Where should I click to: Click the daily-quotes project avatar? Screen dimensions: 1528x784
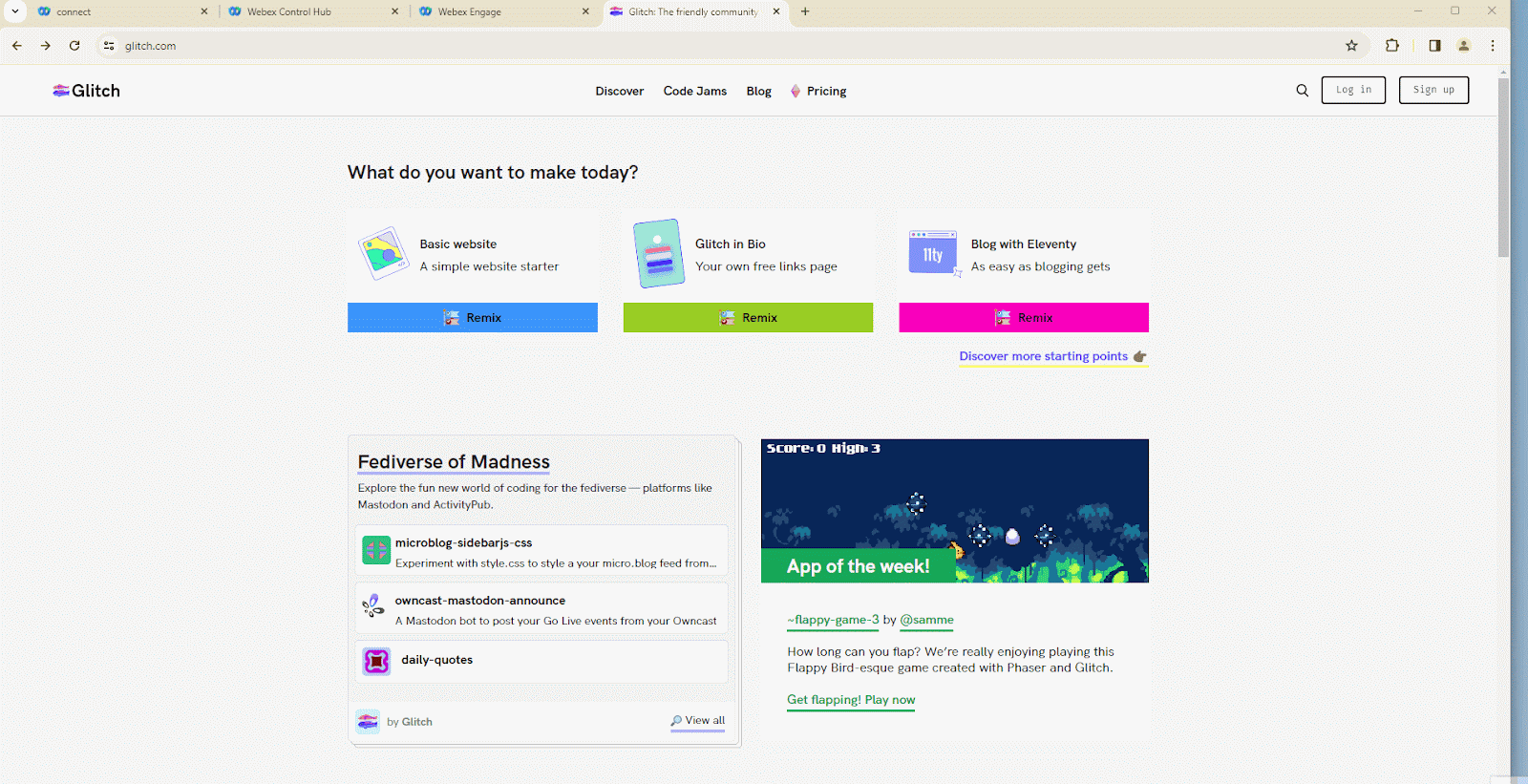(x=376, y=661)
